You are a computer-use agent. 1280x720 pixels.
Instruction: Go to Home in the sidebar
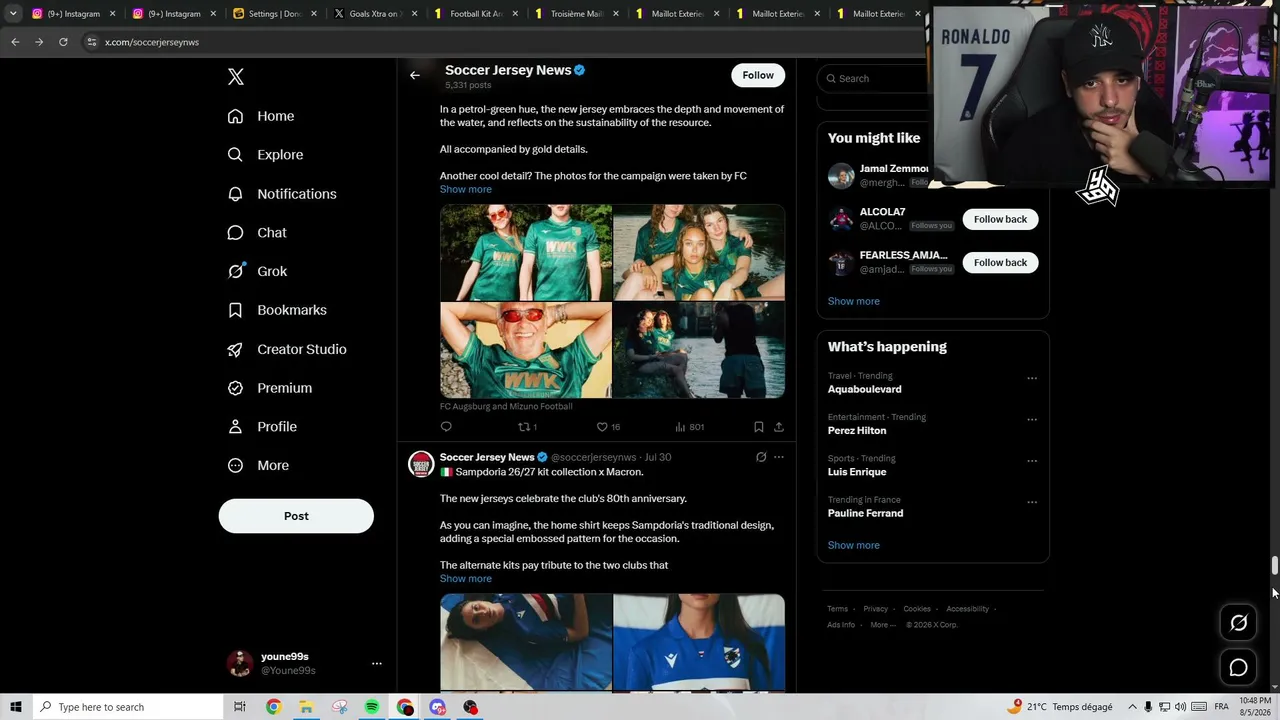[x=261, y=116]
